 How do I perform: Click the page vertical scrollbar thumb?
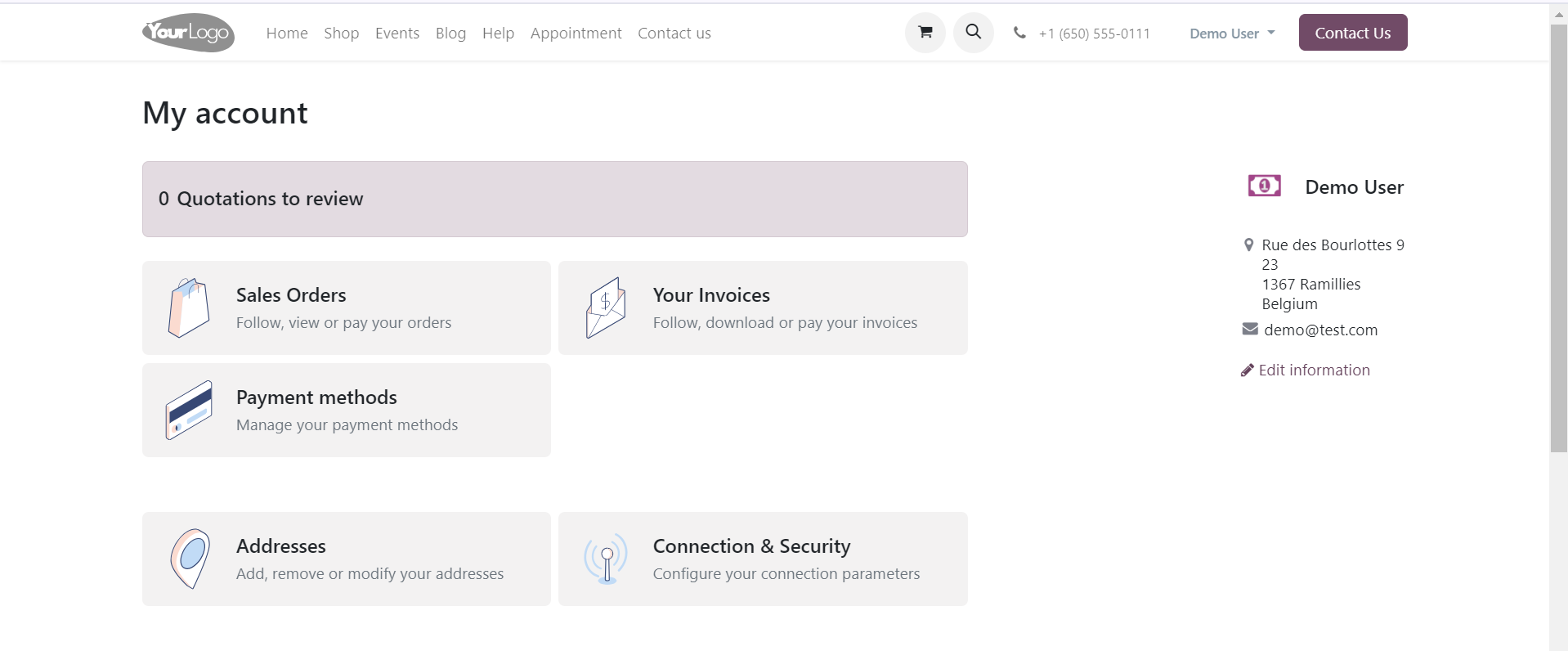1558,237
